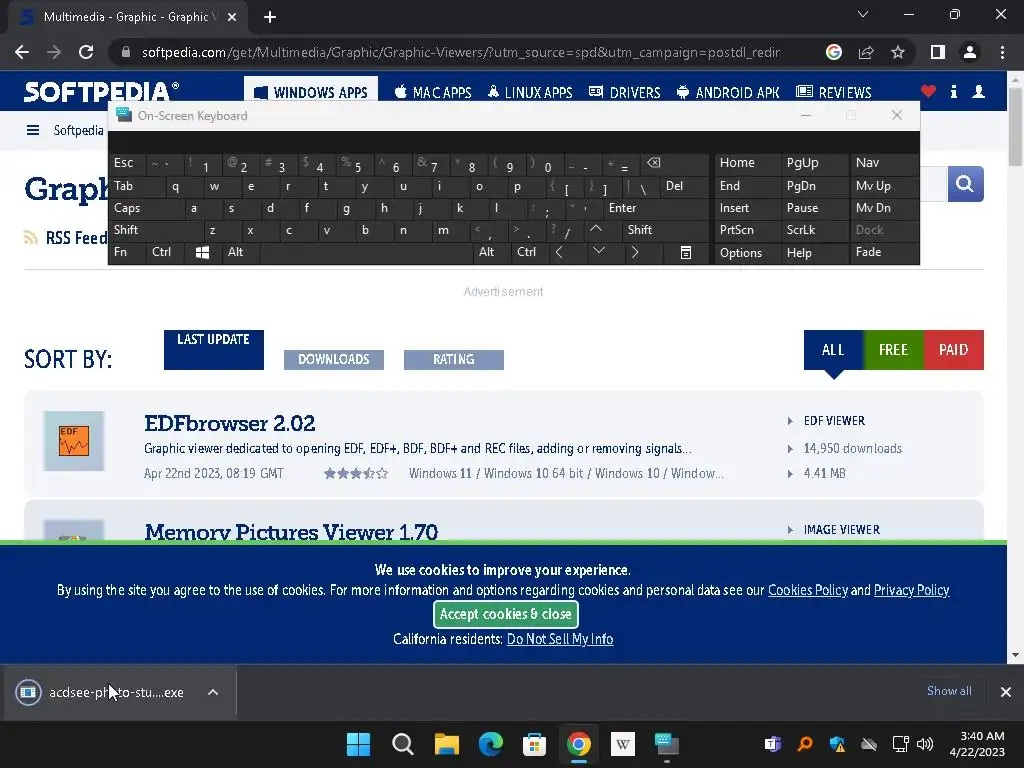The width and height of the screenshot is (1024, 768).
Task: Open Chrome share page icon
Action: click(x=866, y=52)
